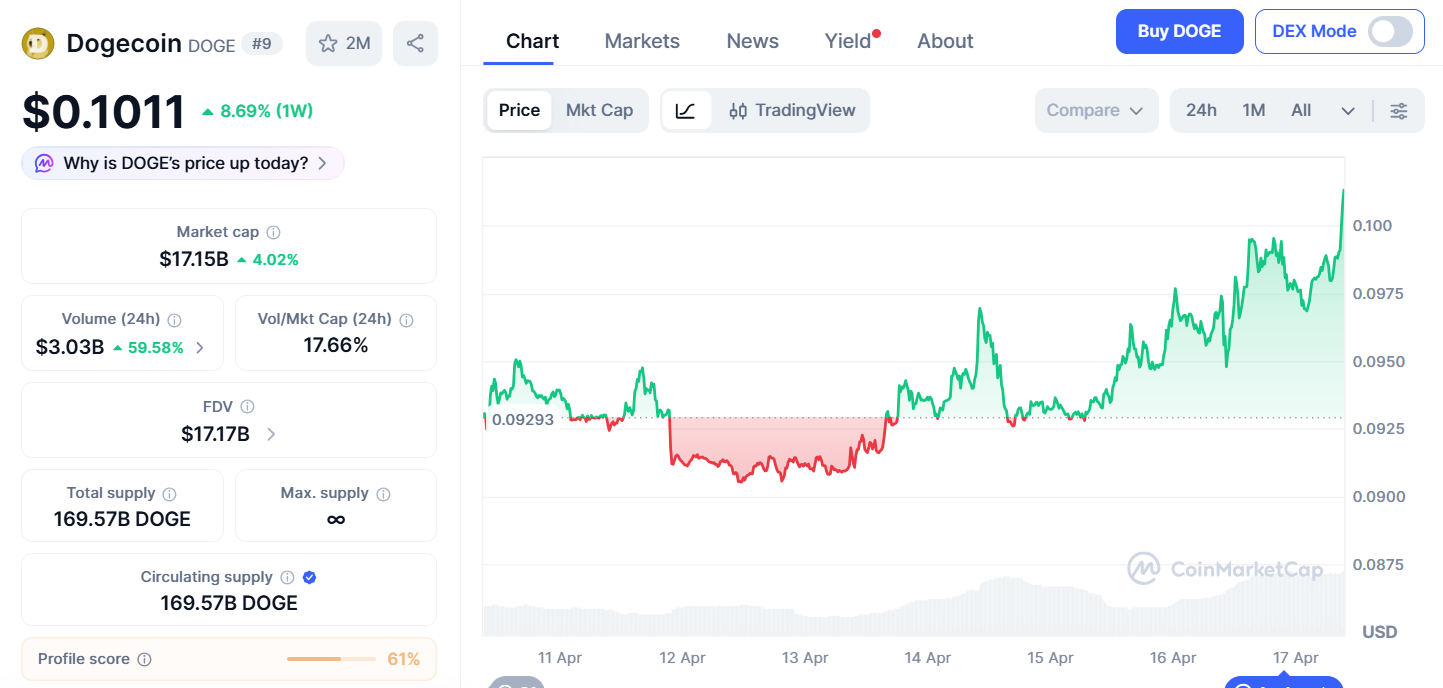Click the 8.69% (1W) price change
The width and height of the screenshot is (1443, 688).
[258, 111]
